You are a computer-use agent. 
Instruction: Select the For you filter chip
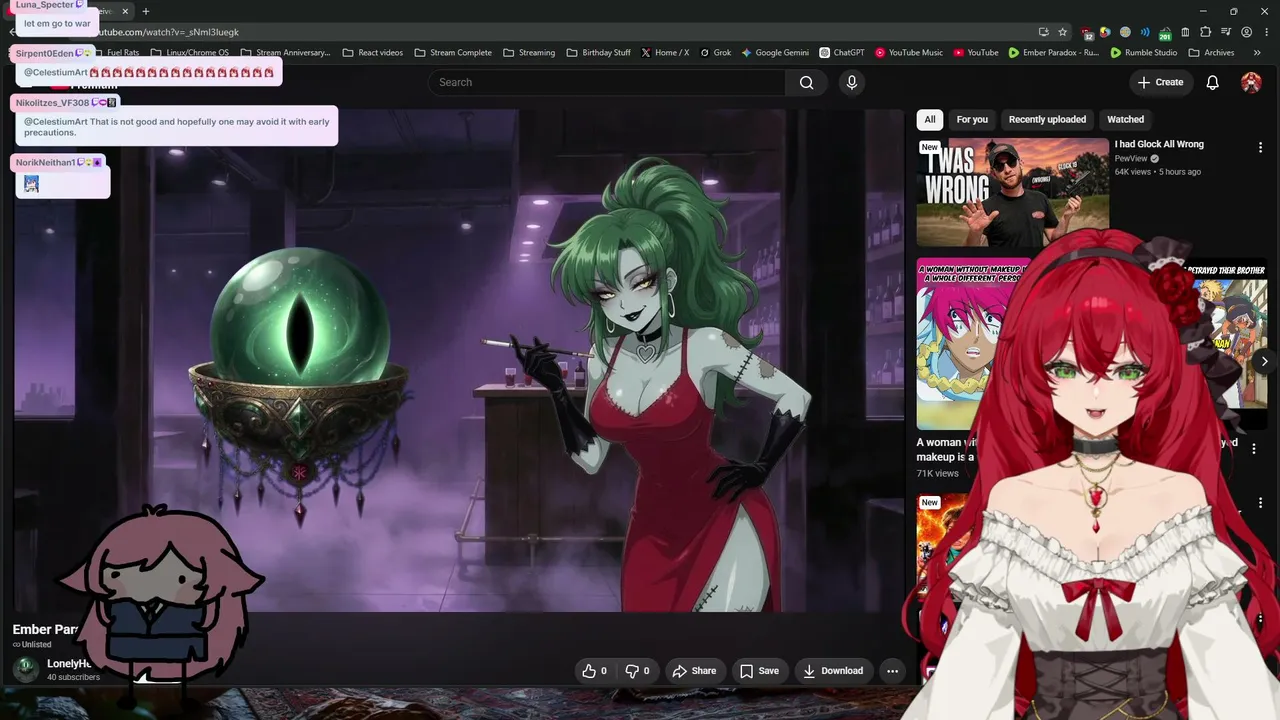point(972,119)
